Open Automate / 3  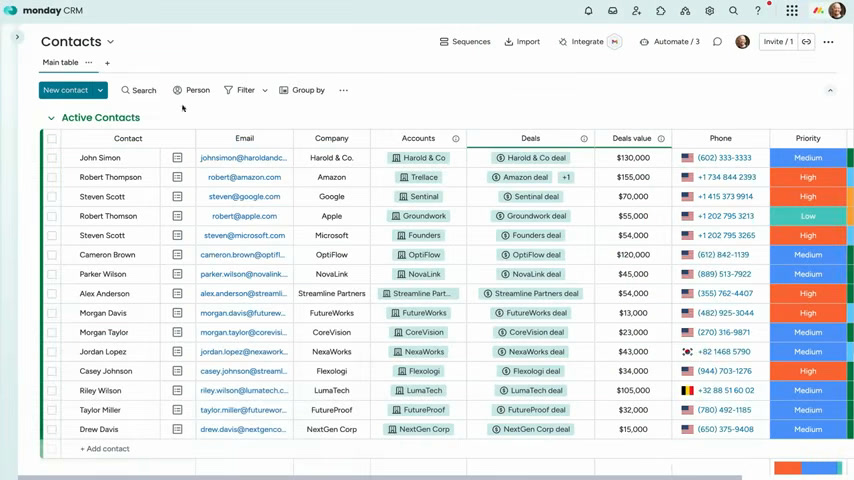tap(670, 42)
